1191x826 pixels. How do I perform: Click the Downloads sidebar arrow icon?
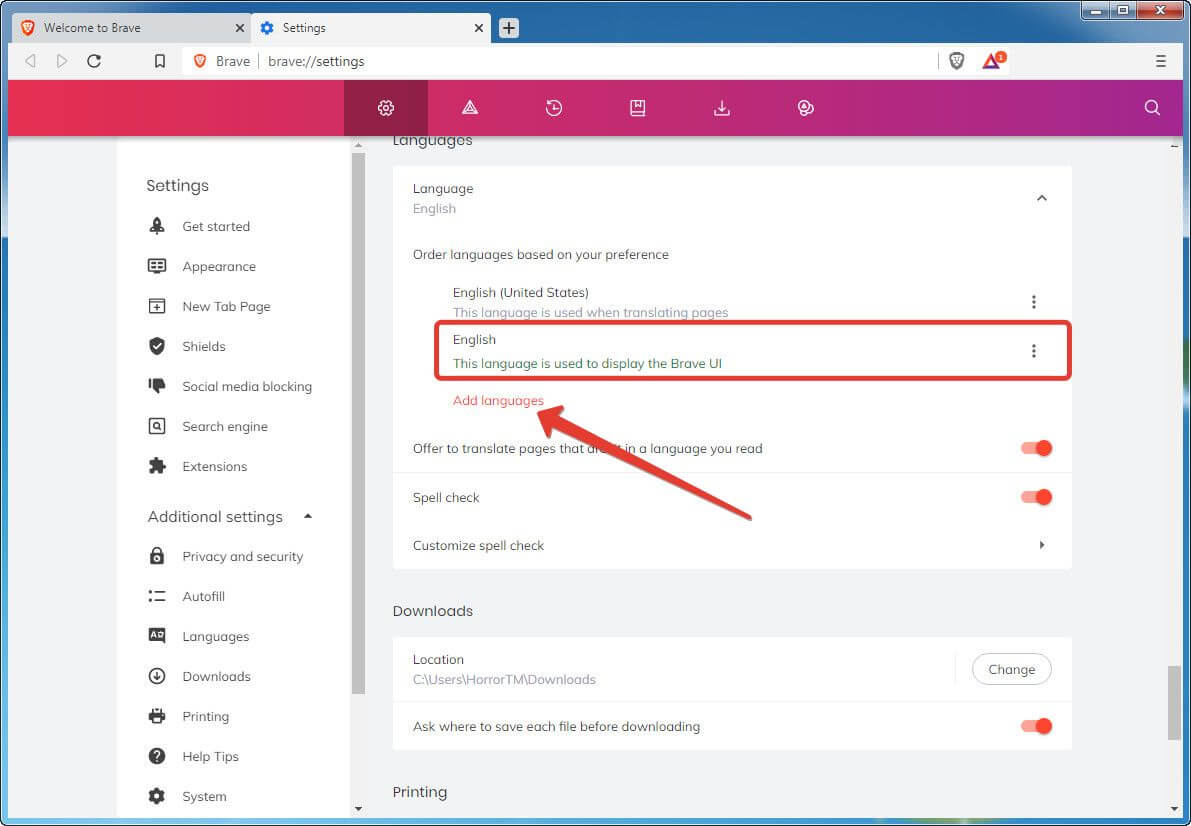(x=157, y=676)
